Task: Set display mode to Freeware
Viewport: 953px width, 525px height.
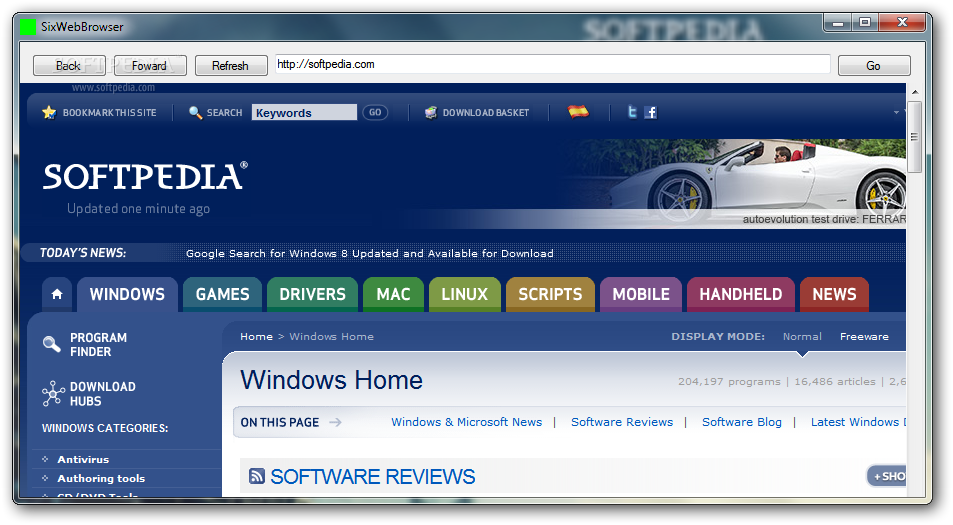Action: click(x=864, y=337)
